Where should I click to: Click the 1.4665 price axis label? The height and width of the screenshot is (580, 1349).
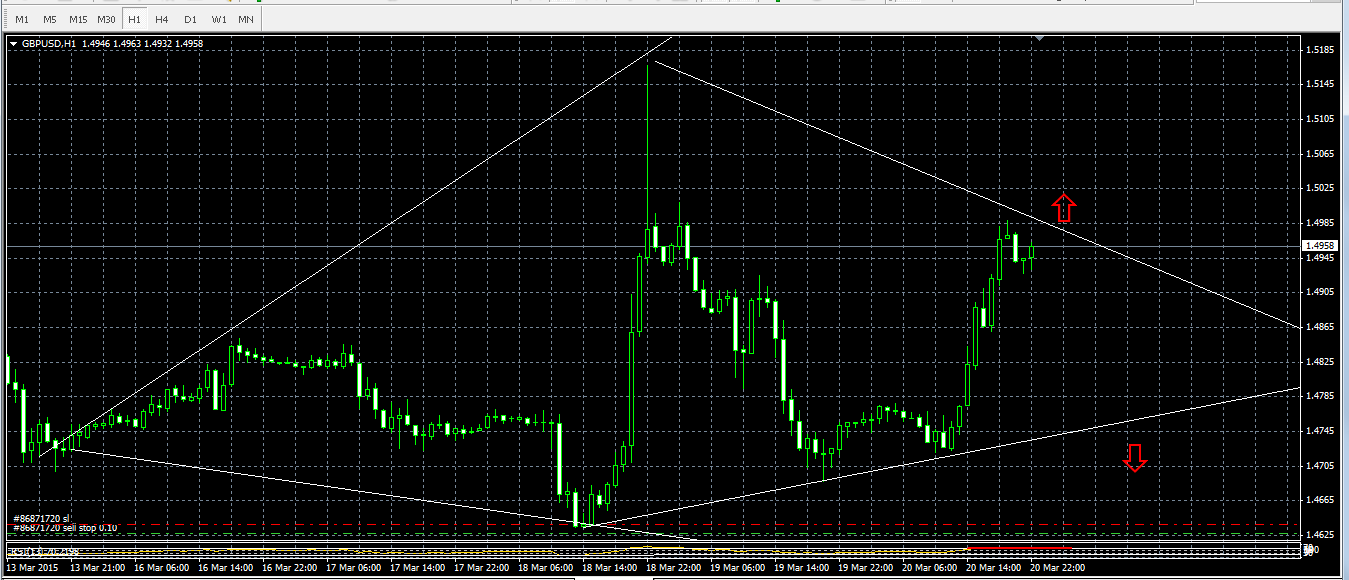tap(1320, 500)
